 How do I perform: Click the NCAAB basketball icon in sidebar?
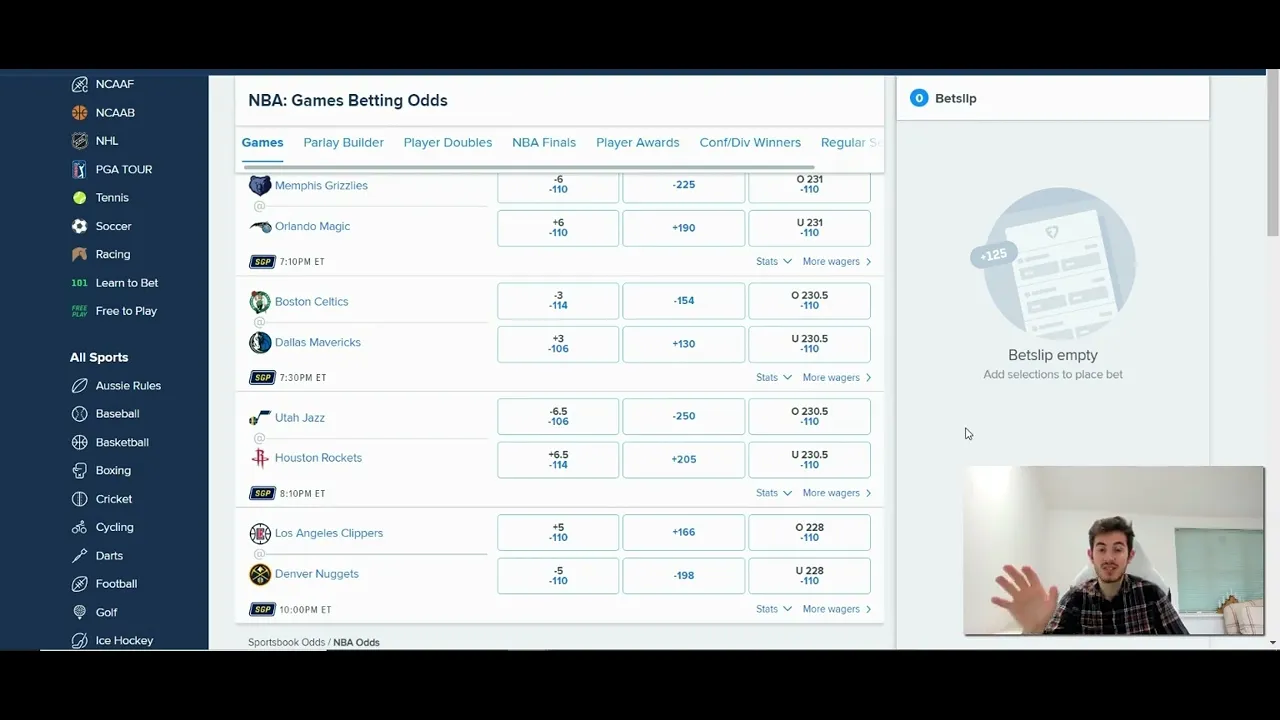coord(79,113)
